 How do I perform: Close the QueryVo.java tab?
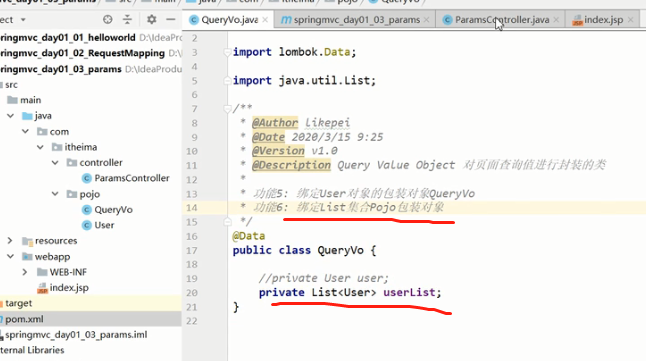coord(265,20)
